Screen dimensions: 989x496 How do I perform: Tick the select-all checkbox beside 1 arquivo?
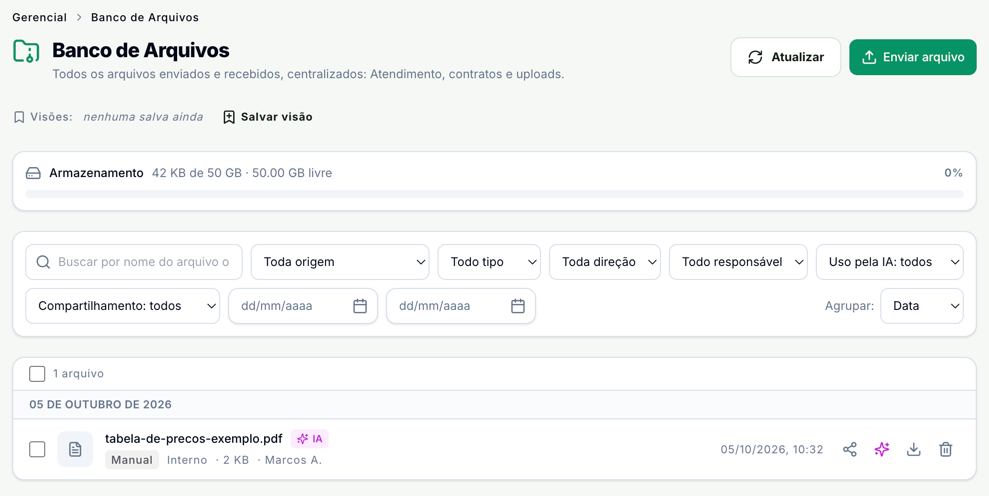point(37,374)
